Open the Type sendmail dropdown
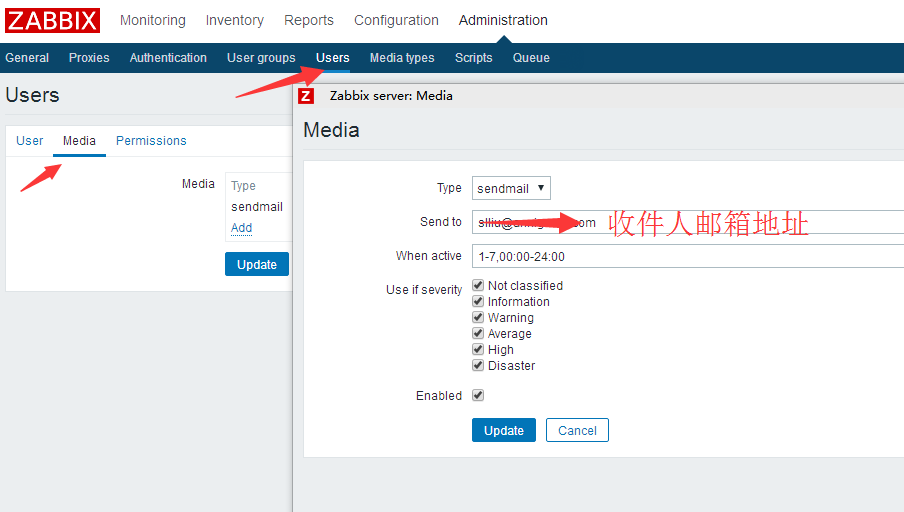The width and height of the screenshot is (904, 512). [x=511, y=188]
